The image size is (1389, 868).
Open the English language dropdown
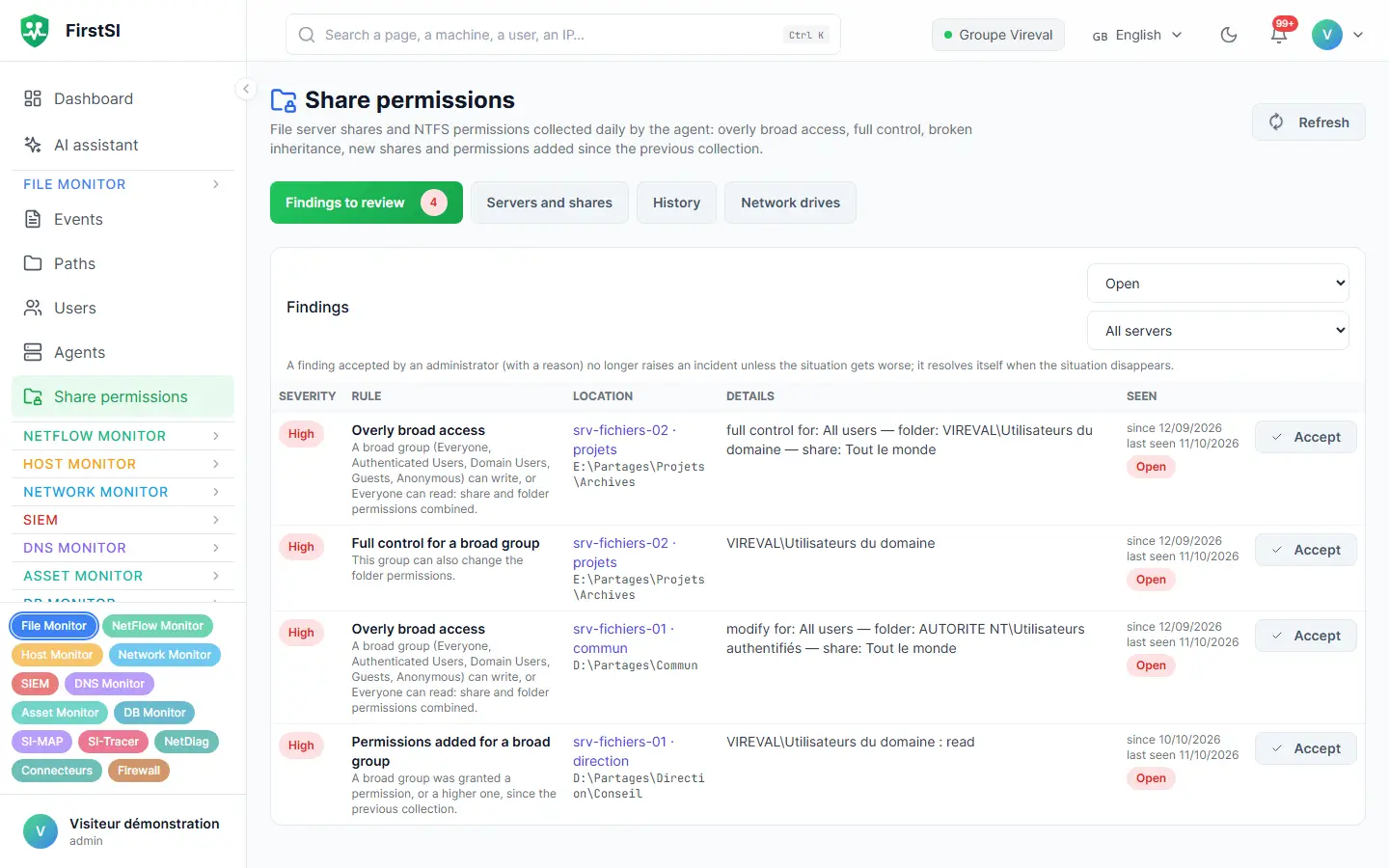coord(1137,35)
